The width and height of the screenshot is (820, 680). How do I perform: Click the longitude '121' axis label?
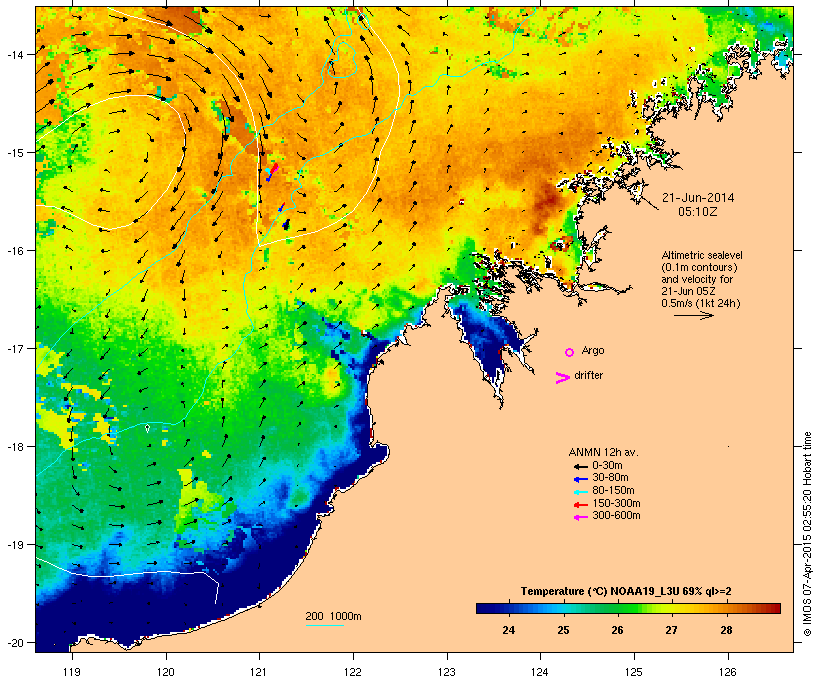[x=259, y=672]
